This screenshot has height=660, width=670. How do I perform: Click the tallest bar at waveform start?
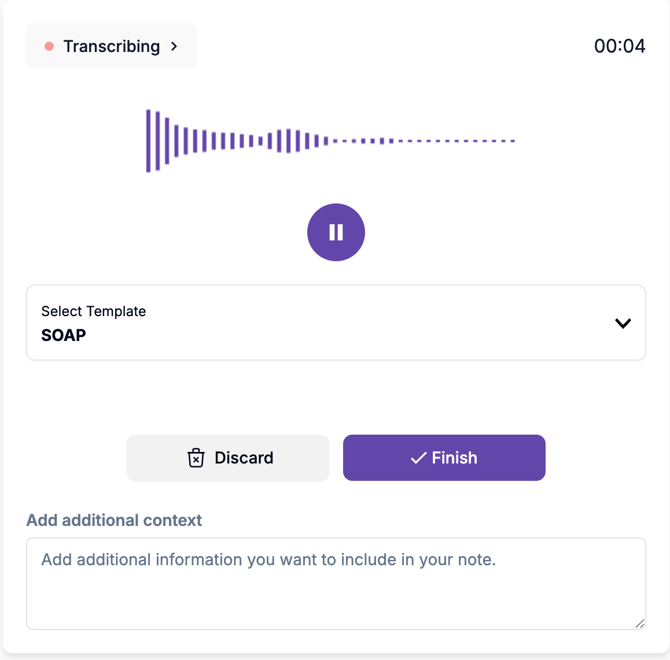(148, 141)
